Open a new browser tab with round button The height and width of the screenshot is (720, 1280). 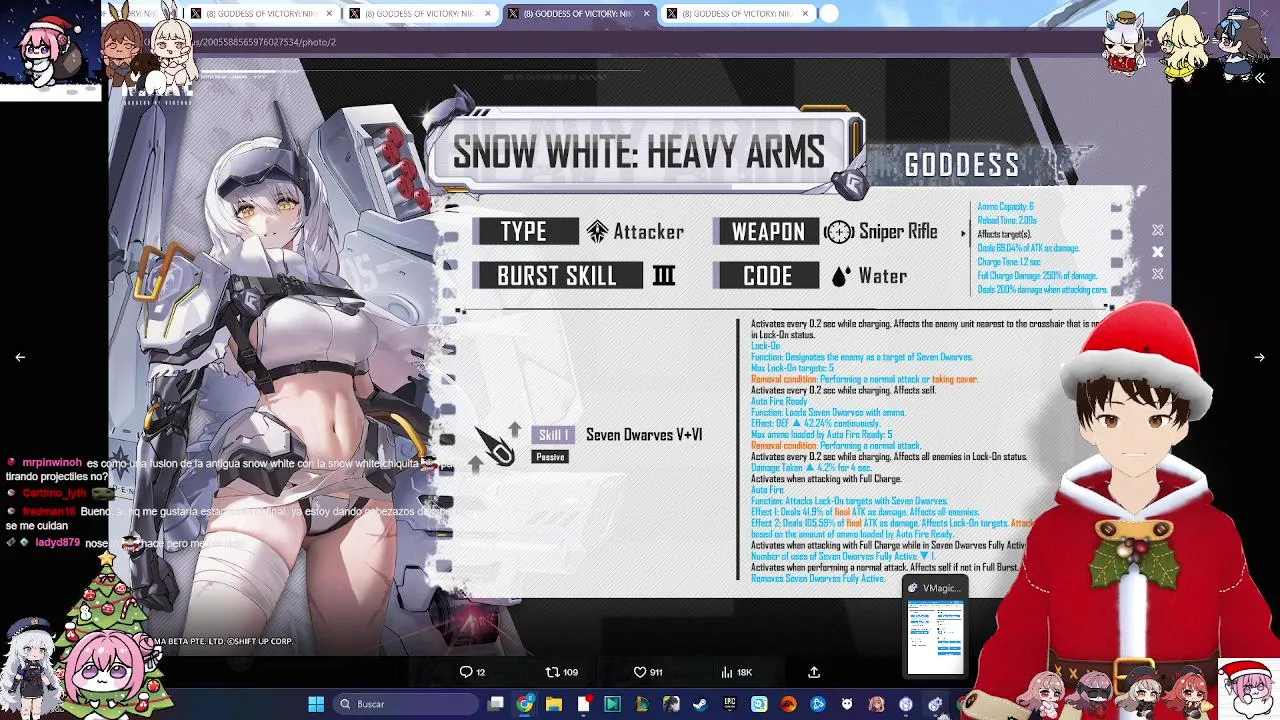829,14
